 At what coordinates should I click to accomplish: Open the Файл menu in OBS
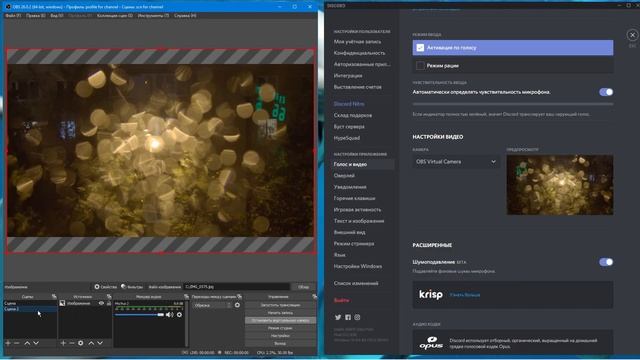click(13, 16)
